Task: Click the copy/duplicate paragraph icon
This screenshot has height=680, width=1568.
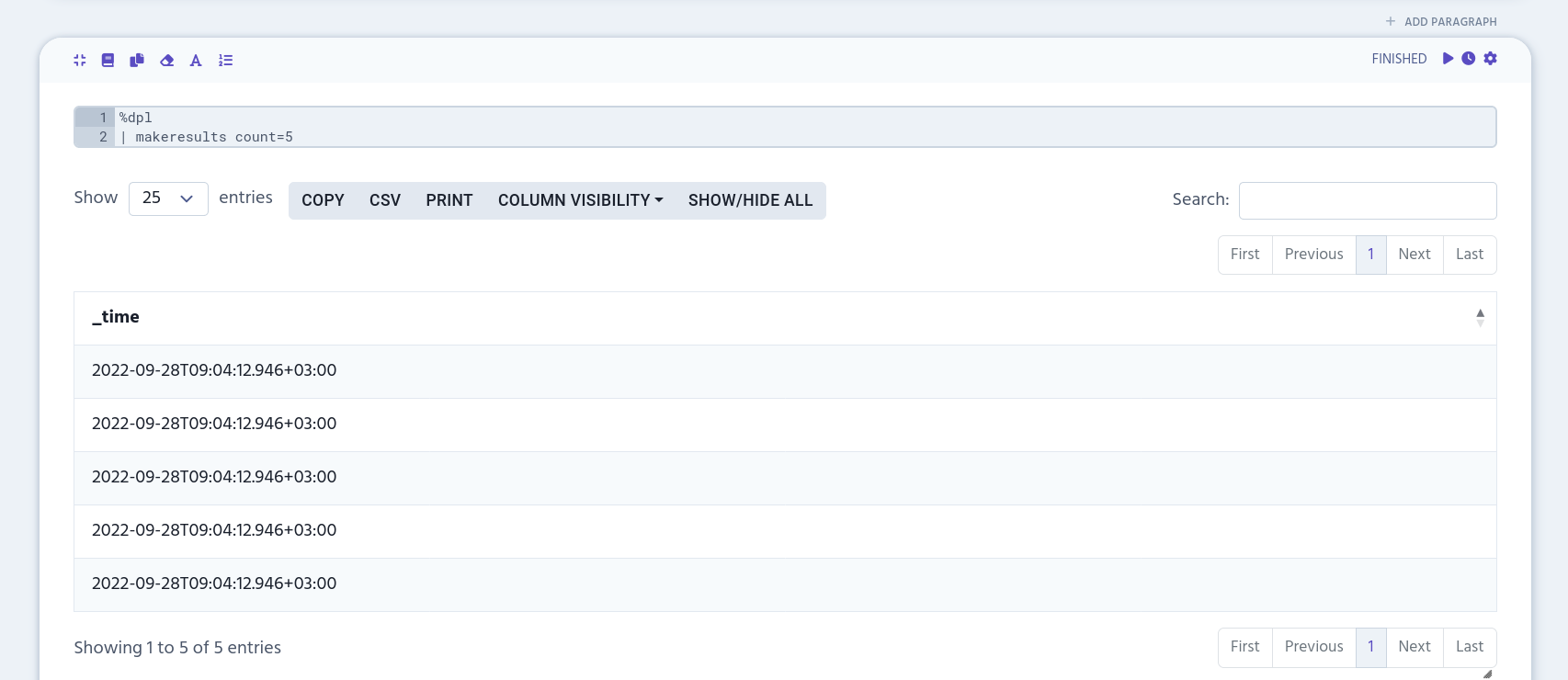Action: click(137, 61)
